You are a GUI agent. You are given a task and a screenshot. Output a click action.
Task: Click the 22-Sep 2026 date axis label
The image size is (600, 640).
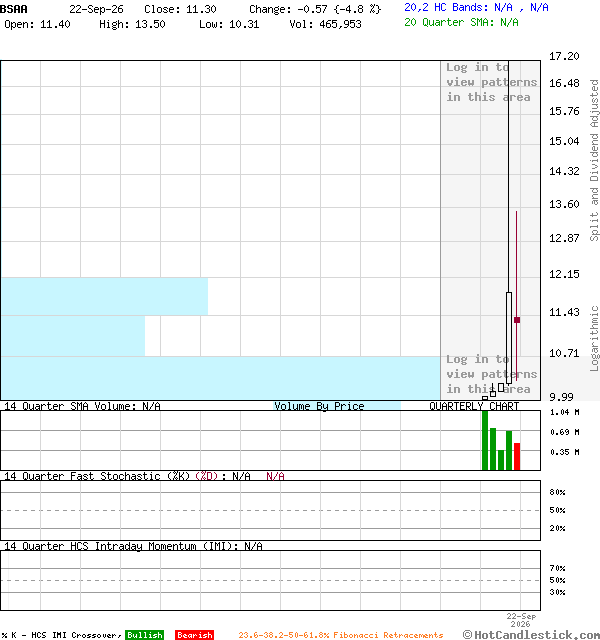click(521, 620)
